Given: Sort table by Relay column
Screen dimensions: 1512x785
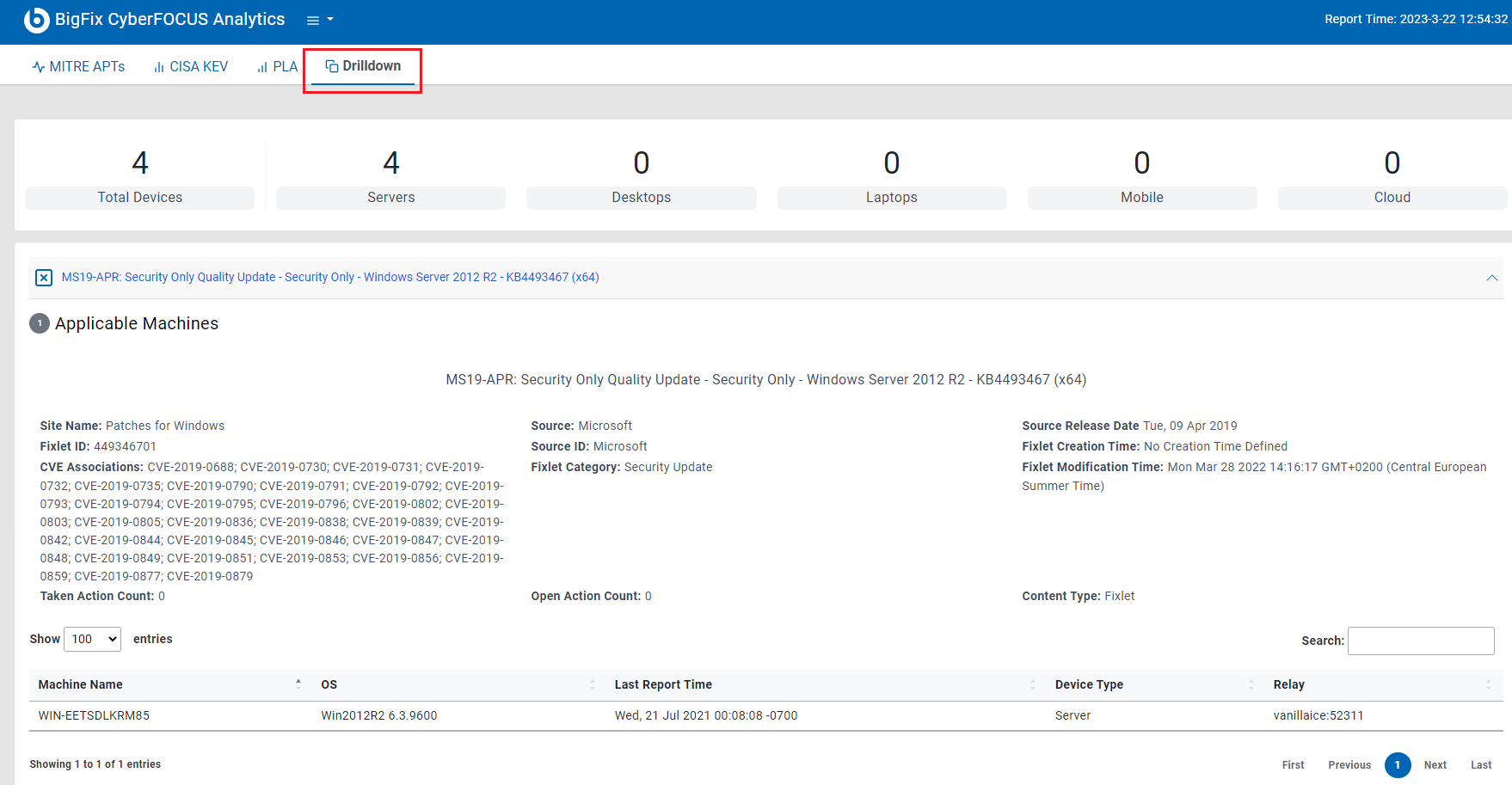Looking at the screenshot, I should (x=1288, y=684).
